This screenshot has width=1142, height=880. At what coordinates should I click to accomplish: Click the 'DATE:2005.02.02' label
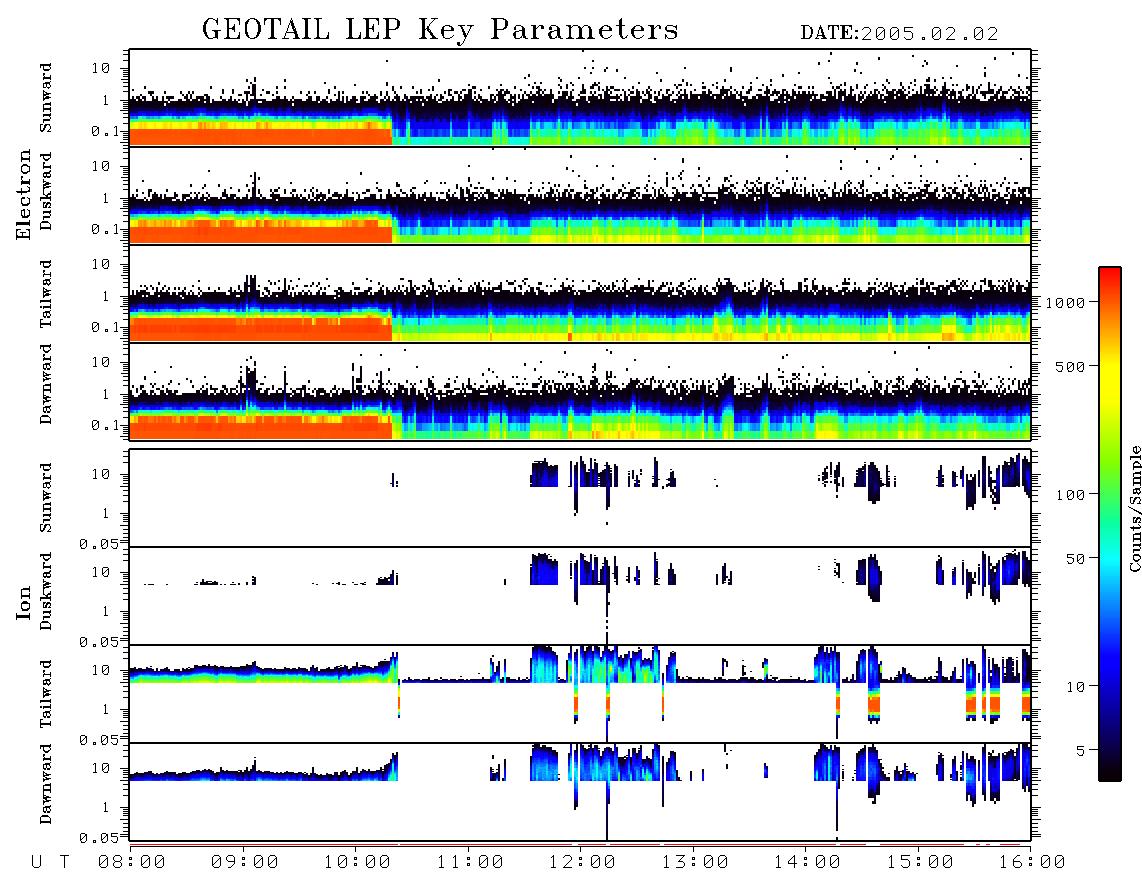tap(899, 33)
